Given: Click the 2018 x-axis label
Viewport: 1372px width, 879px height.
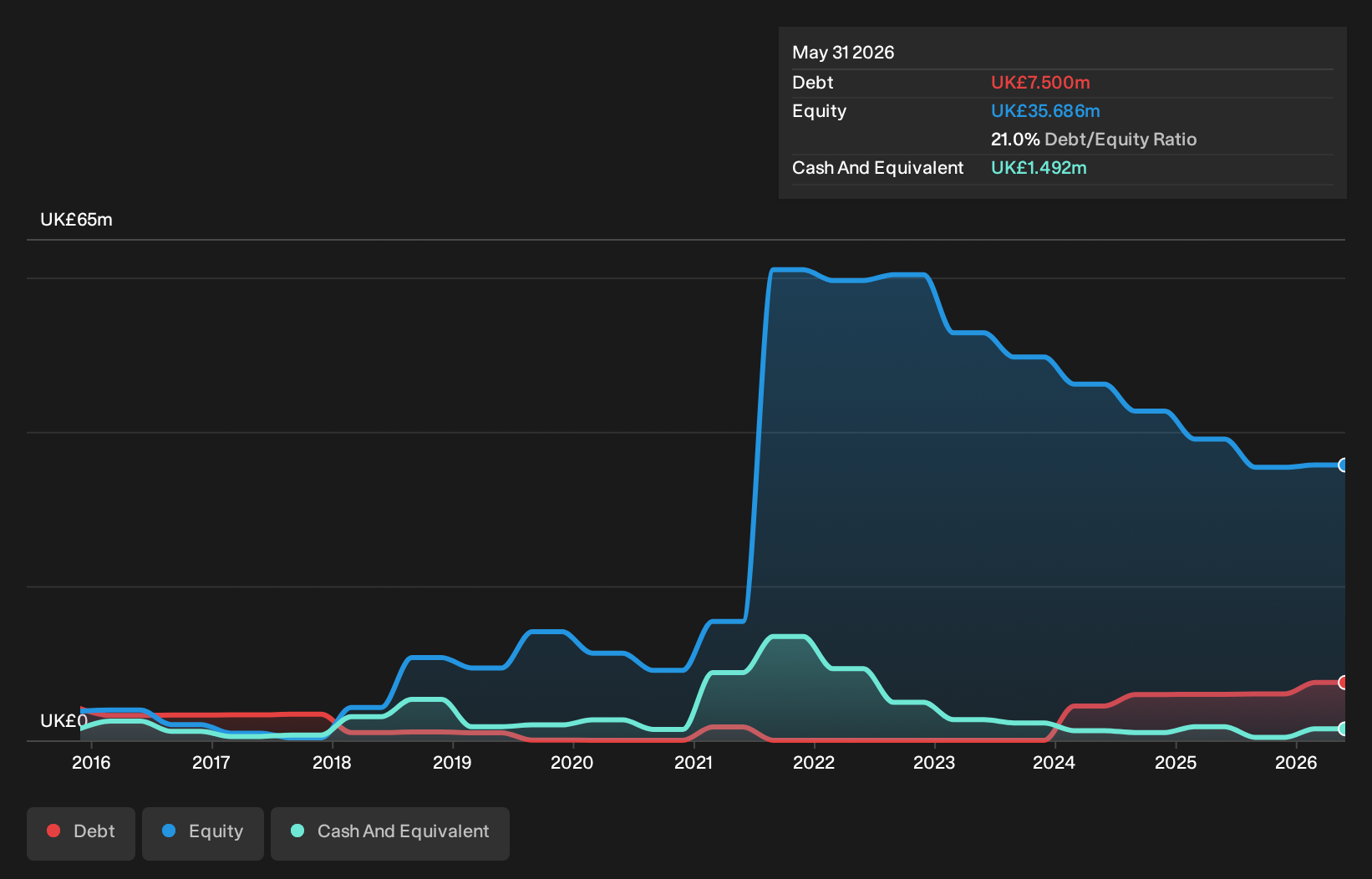Looking at the screenshot, I should [x=332, y=762].
